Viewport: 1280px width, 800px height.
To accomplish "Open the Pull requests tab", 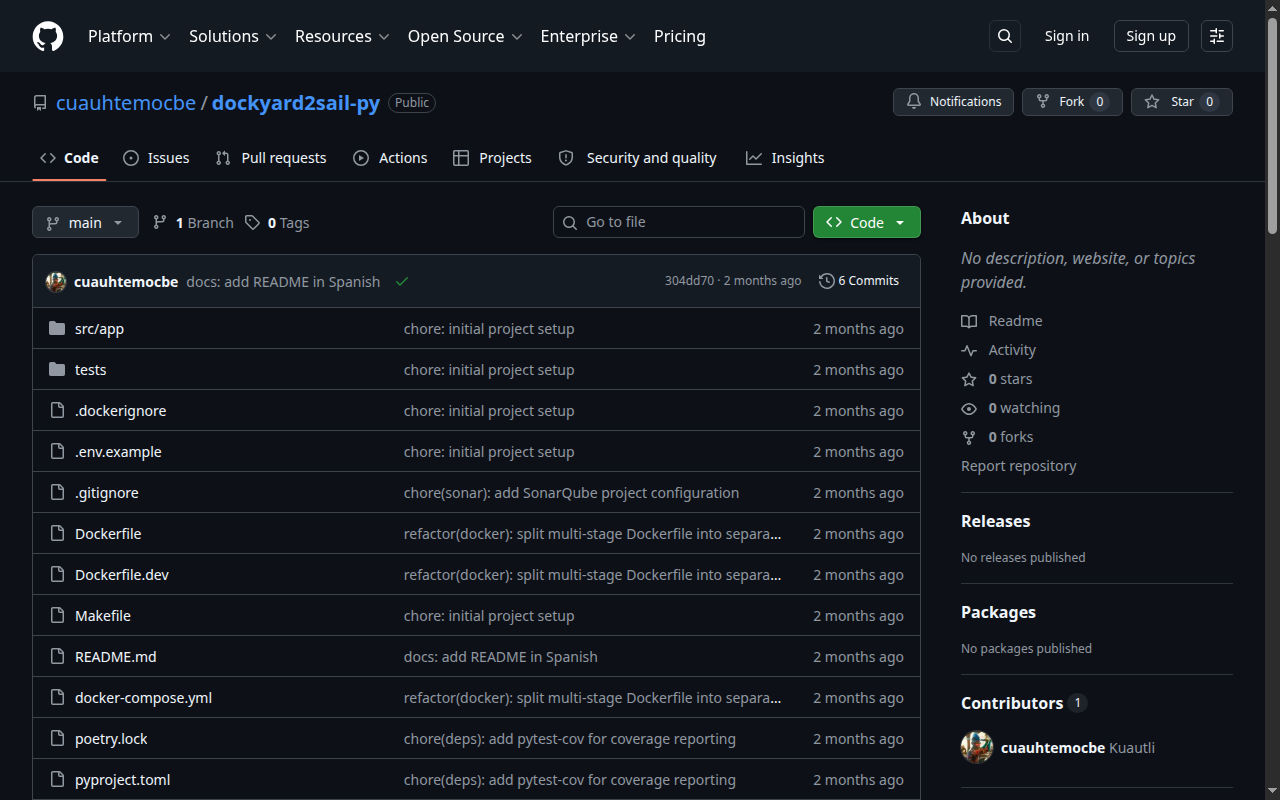I will (271, 158).
